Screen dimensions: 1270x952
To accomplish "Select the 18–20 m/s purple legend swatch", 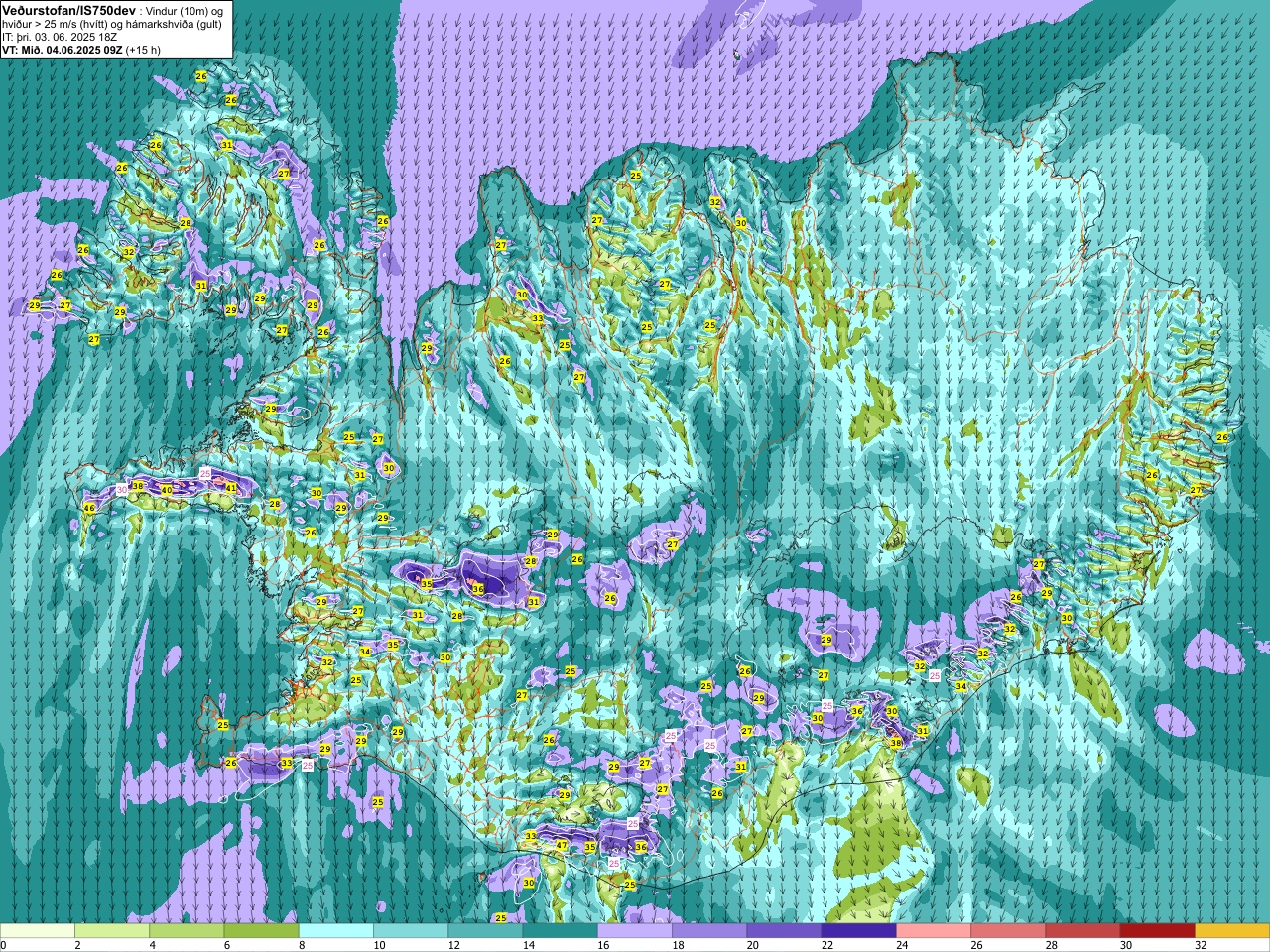I will coord(709,931).
